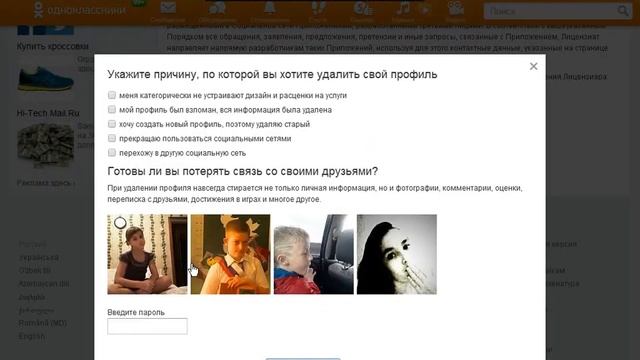The width and height of the screenshot is (640, 360).
Task: Check 'перехожу в другую социальную сеть' reason
Action: pos(112,153)
